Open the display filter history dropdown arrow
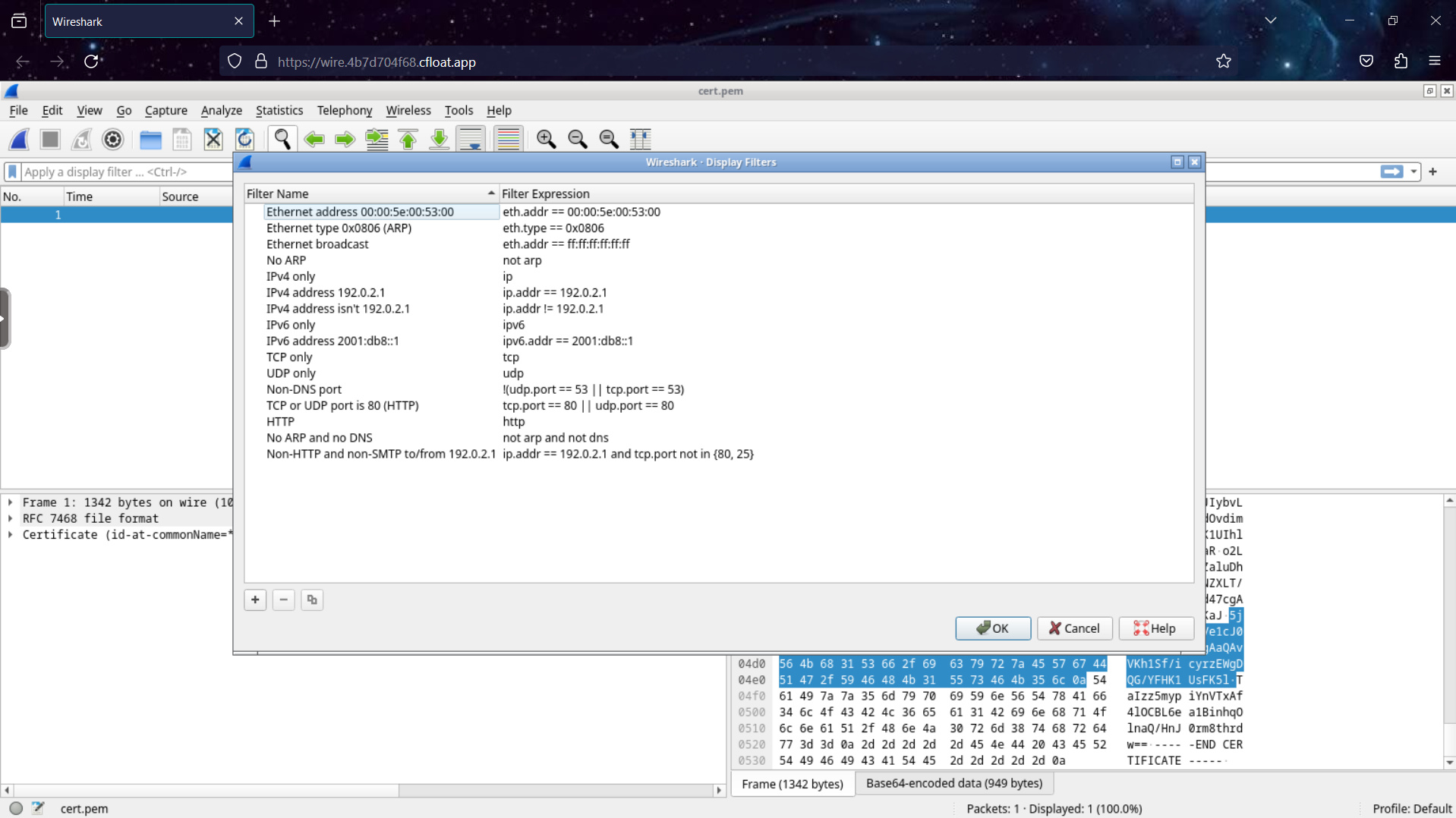1456x818 pixels. tap(1413, 172)
